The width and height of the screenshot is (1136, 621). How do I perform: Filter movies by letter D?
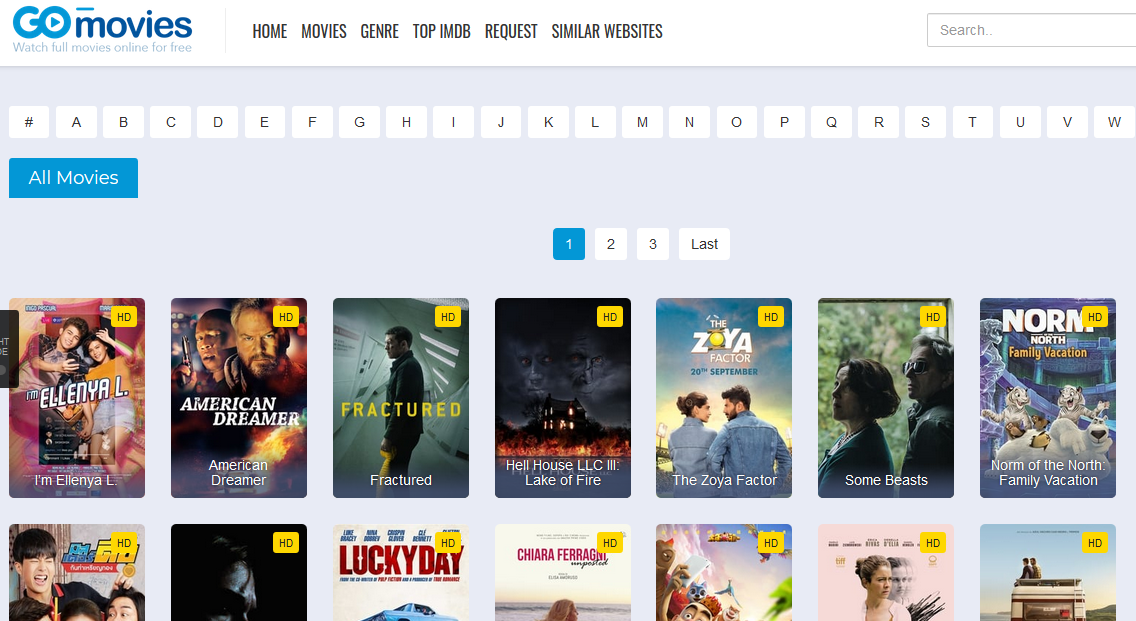click(x=217, y=122)
